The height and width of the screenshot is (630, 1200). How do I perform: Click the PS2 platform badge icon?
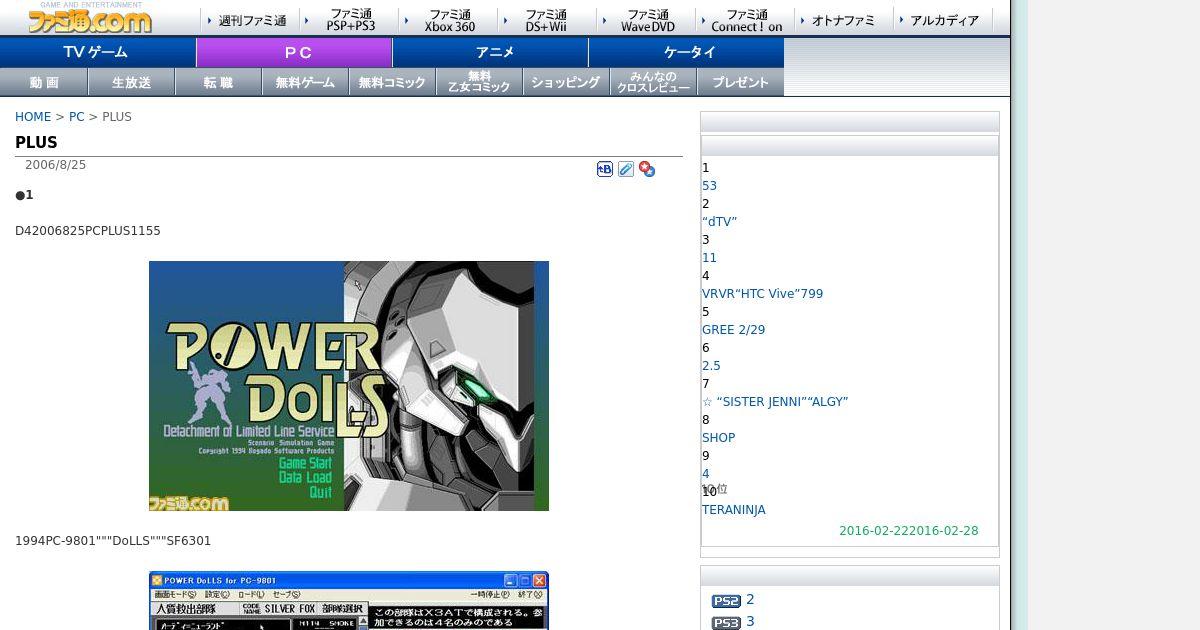(726, 601)
